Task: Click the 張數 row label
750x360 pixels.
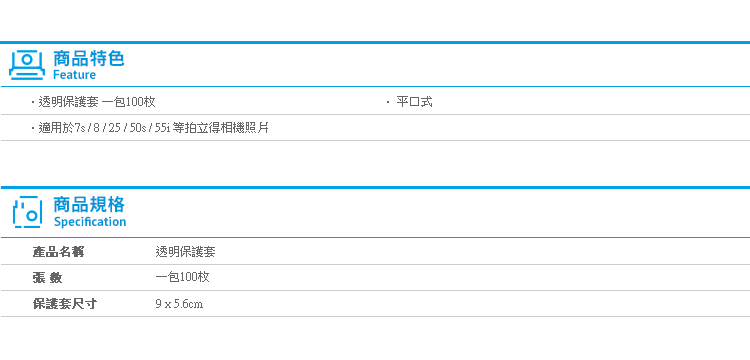Action: coord(47,278)
